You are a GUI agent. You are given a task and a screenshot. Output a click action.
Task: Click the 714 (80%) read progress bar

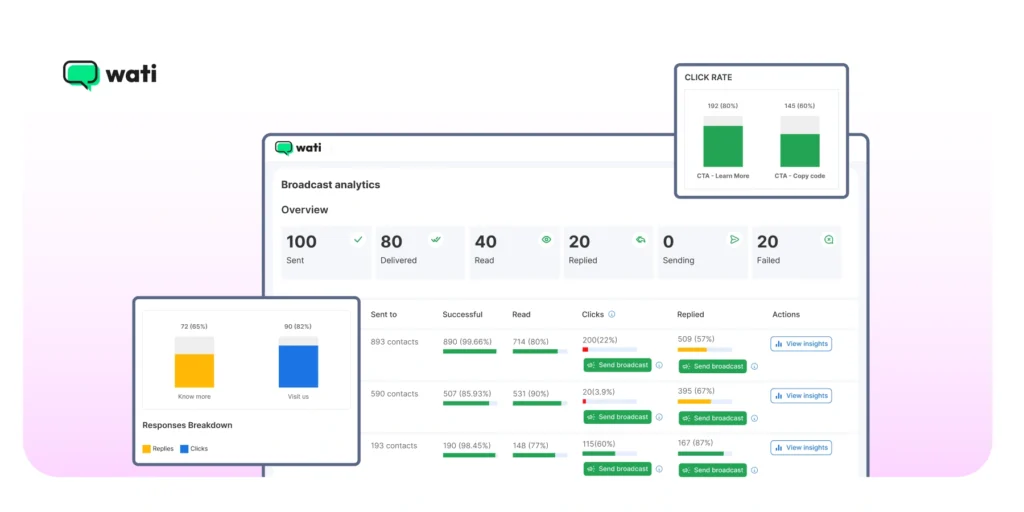(x=539, y=351)
